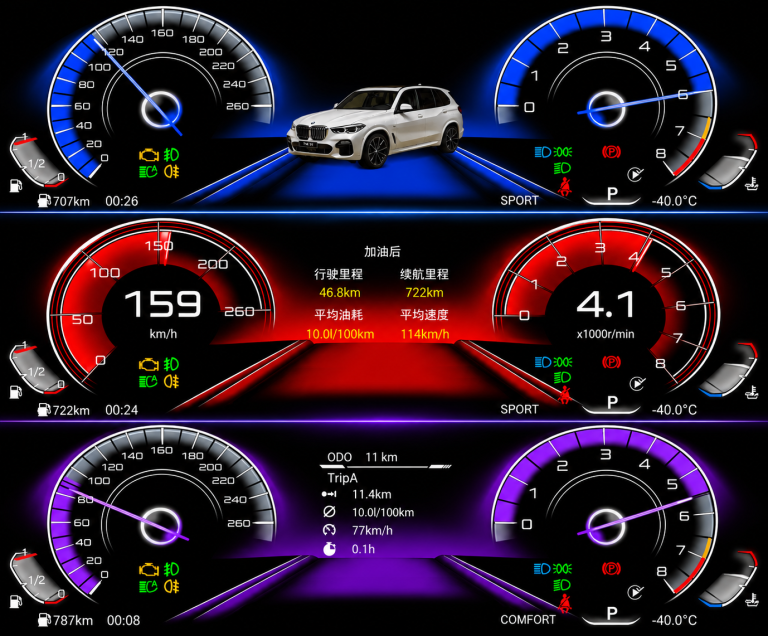Click stopwatch icon beside 0.1h
The image size is (768, 636).
(330, 549)
